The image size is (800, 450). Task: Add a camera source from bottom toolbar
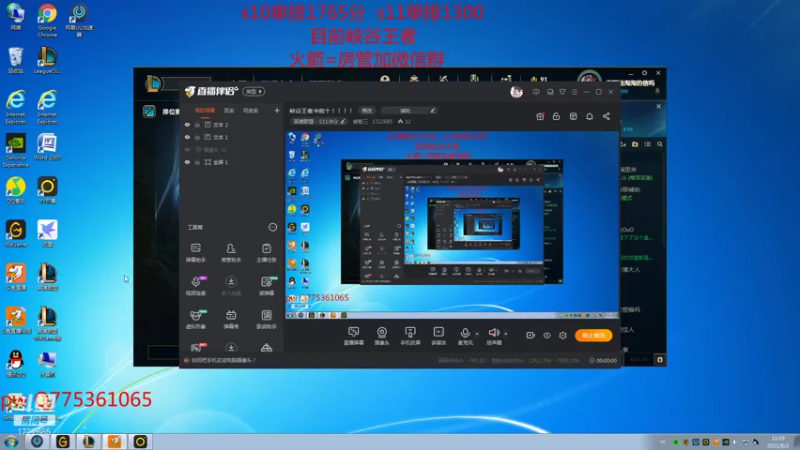tap(382, 336)
